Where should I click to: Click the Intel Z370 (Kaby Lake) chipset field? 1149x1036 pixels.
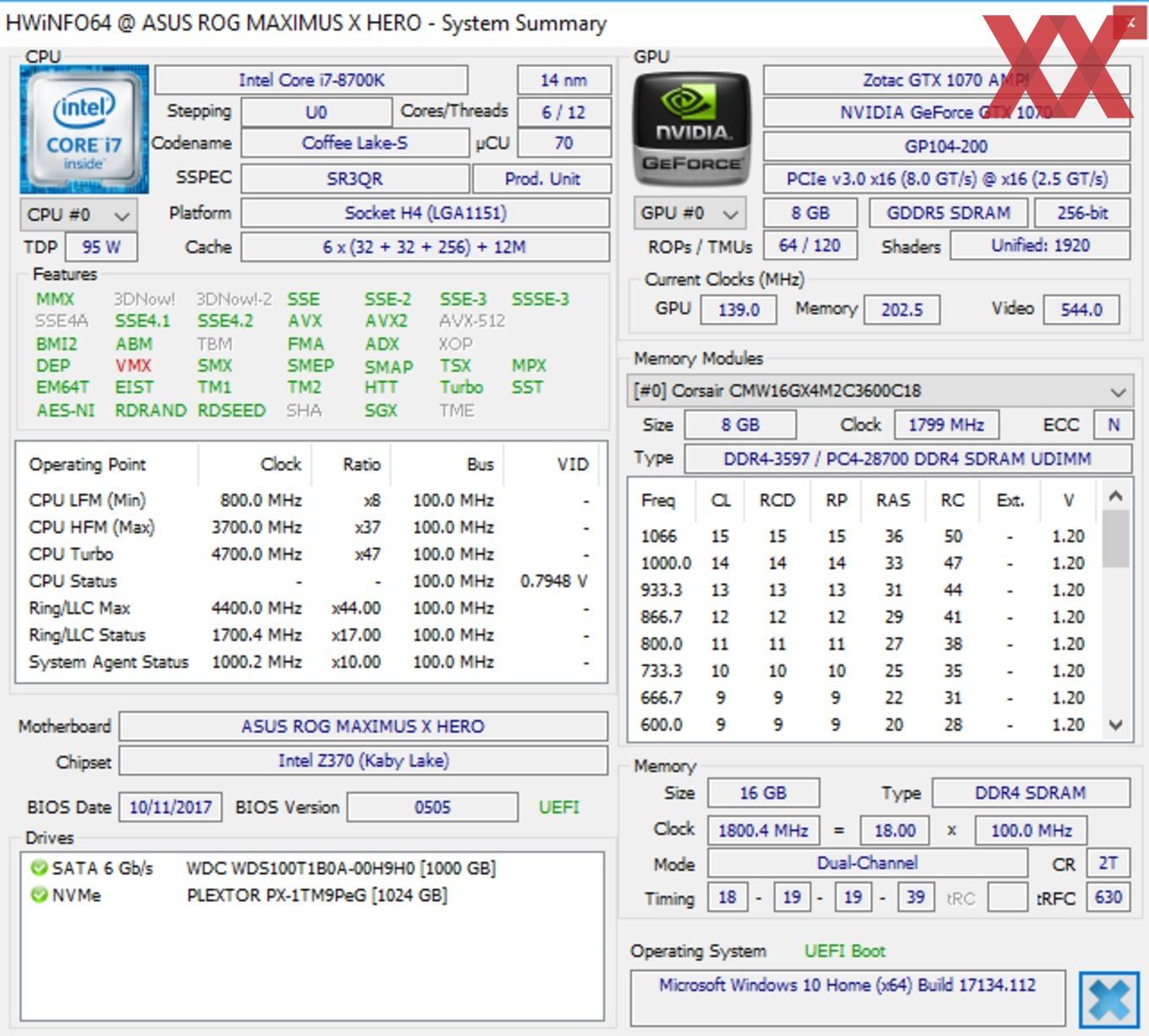(363, 761)
